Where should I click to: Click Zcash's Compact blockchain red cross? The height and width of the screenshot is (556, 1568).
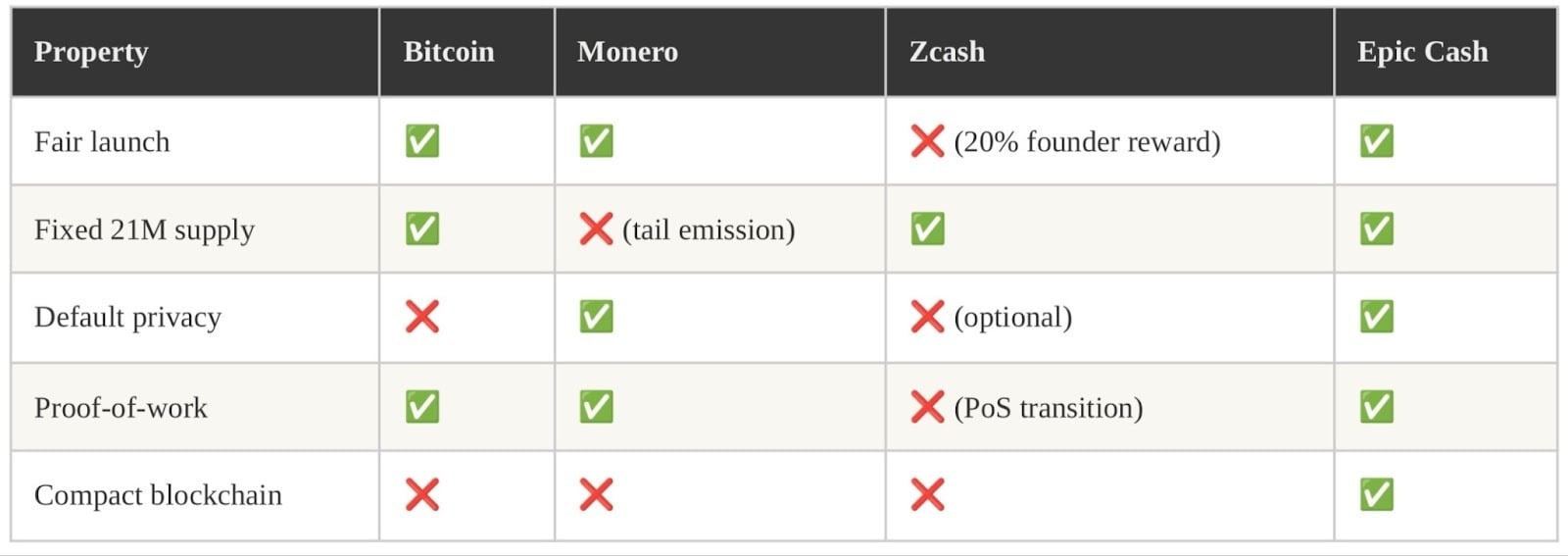click(x=927, y=494)
